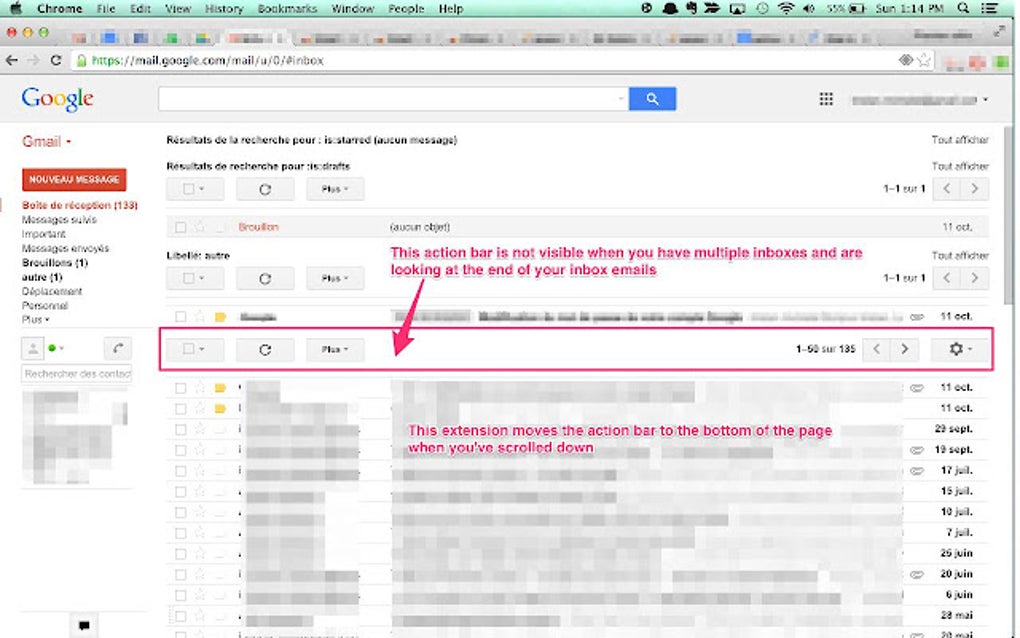Viewport: 1020px width, 638px height.
Task: Click the yellow importance marker on an email
Action: point(221,388)
